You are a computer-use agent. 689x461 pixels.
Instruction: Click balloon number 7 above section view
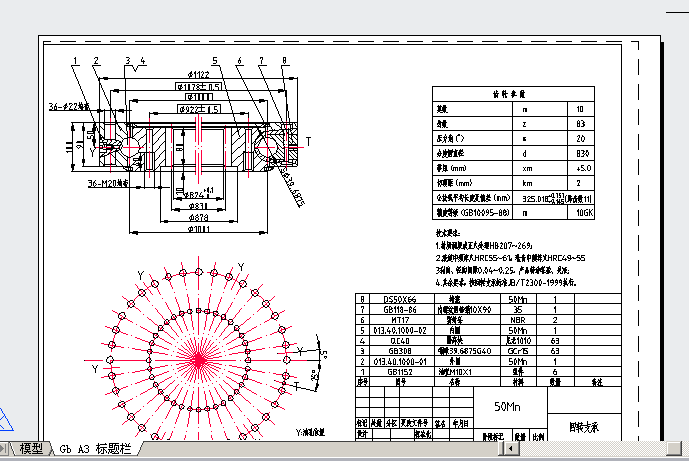(261, 61)
